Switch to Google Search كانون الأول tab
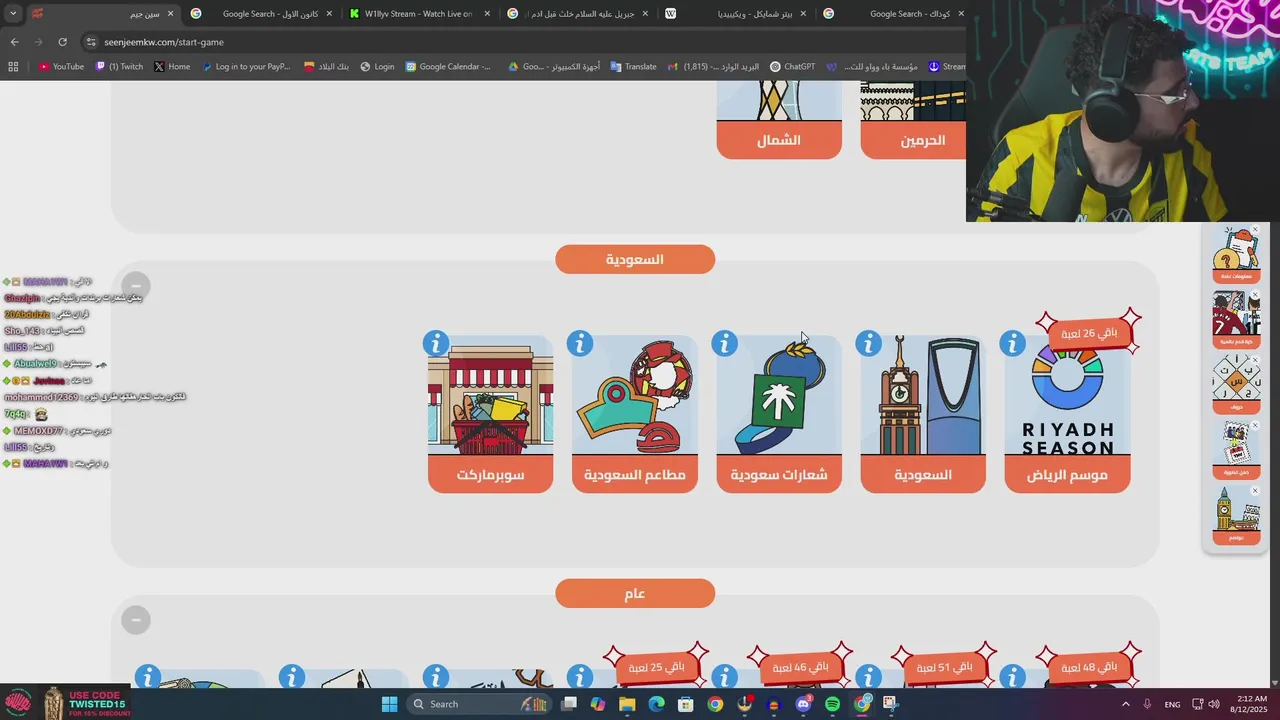Viewport: 1280px width, 720px height. tap(262, 14)
